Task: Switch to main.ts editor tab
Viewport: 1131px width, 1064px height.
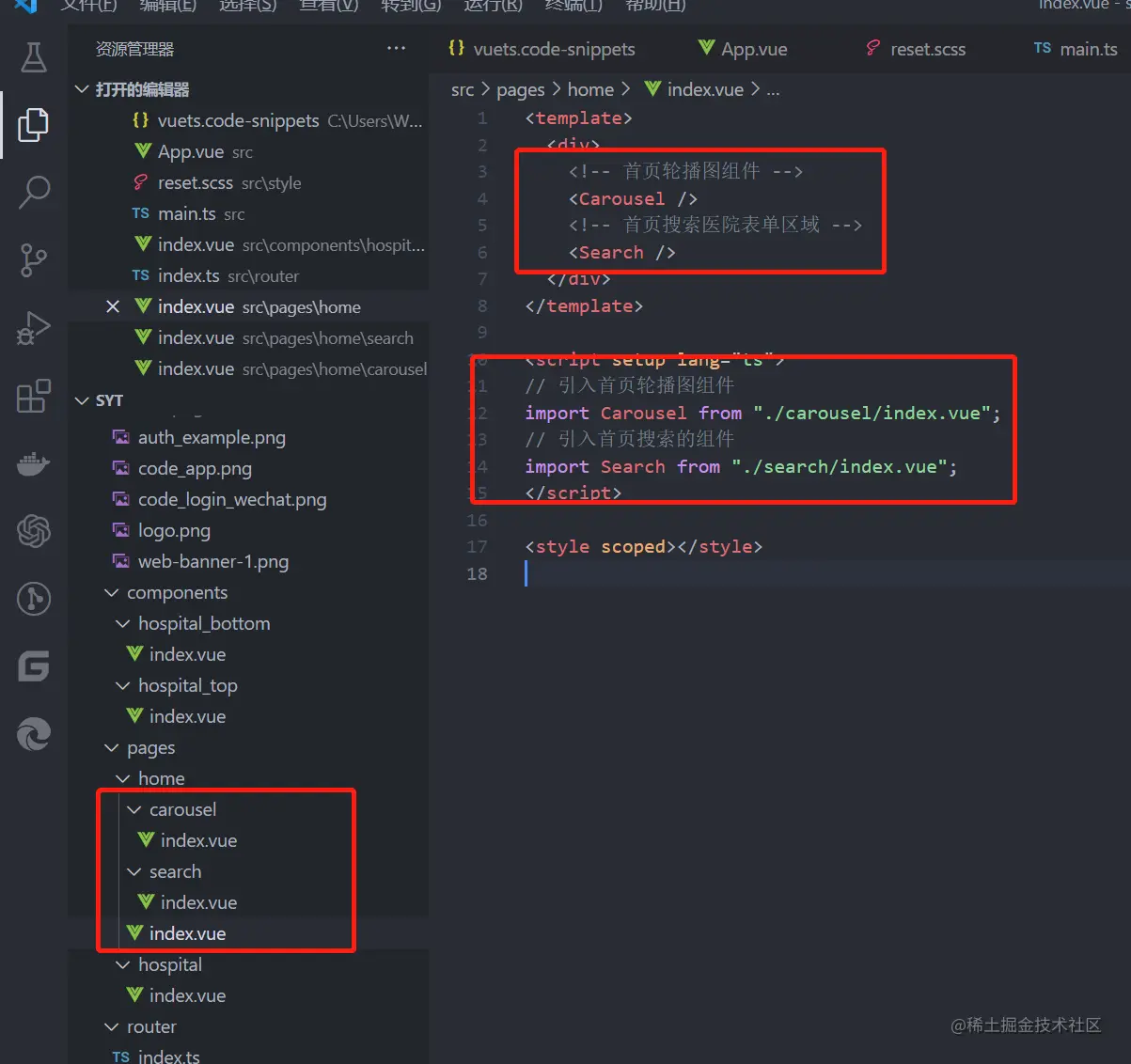Action: (x=1076, y=49)
